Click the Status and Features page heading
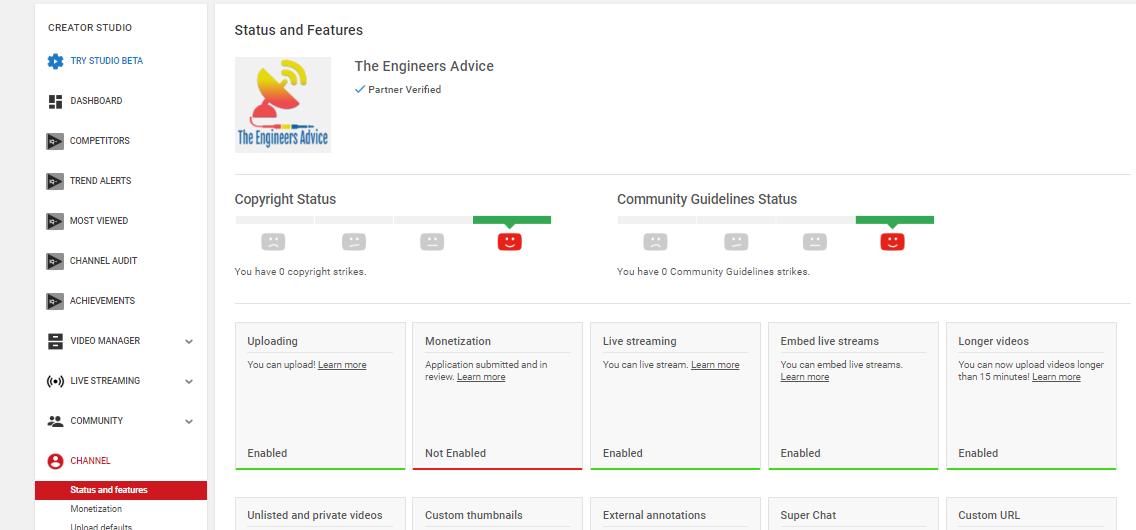1136x530 pixels. (x=298, y=30)
